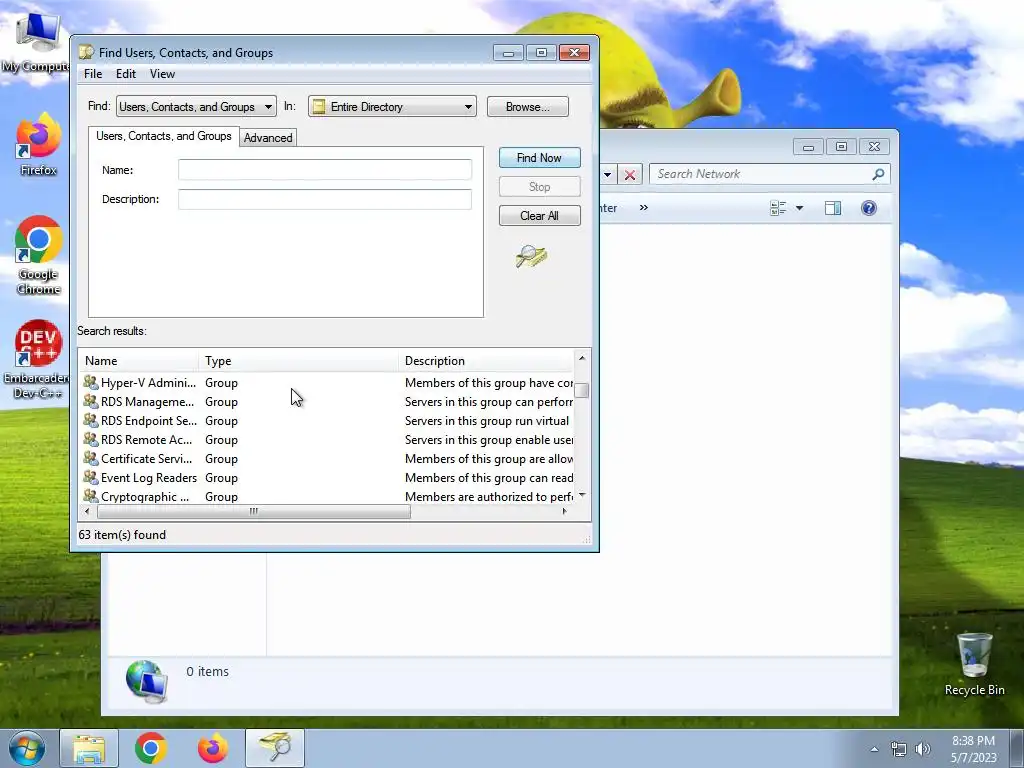
Task: Open the Edit menu
Action: (x=125, y=74)
